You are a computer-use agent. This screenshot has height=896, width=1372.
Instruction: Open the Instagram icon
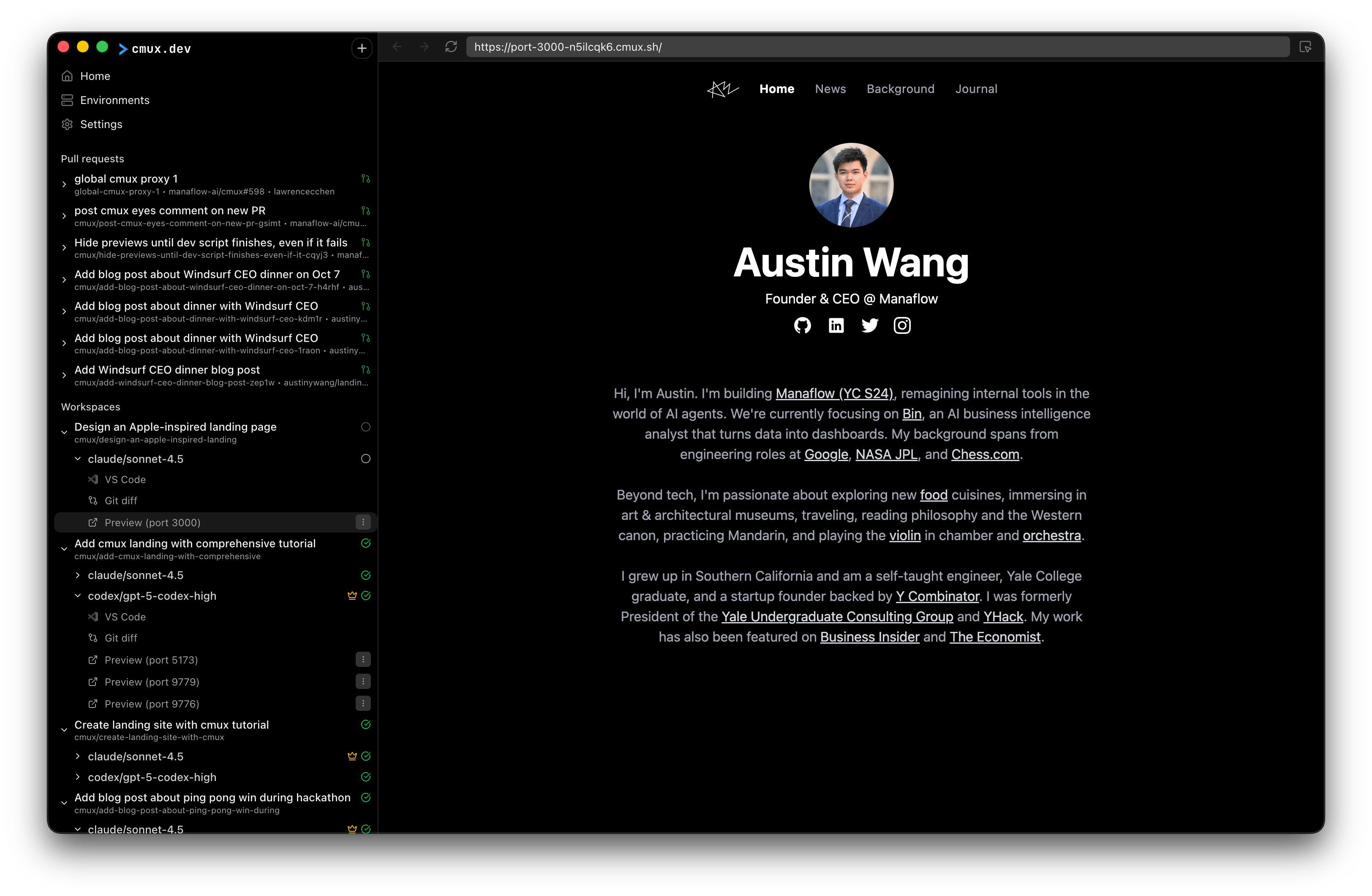(902, 325)
